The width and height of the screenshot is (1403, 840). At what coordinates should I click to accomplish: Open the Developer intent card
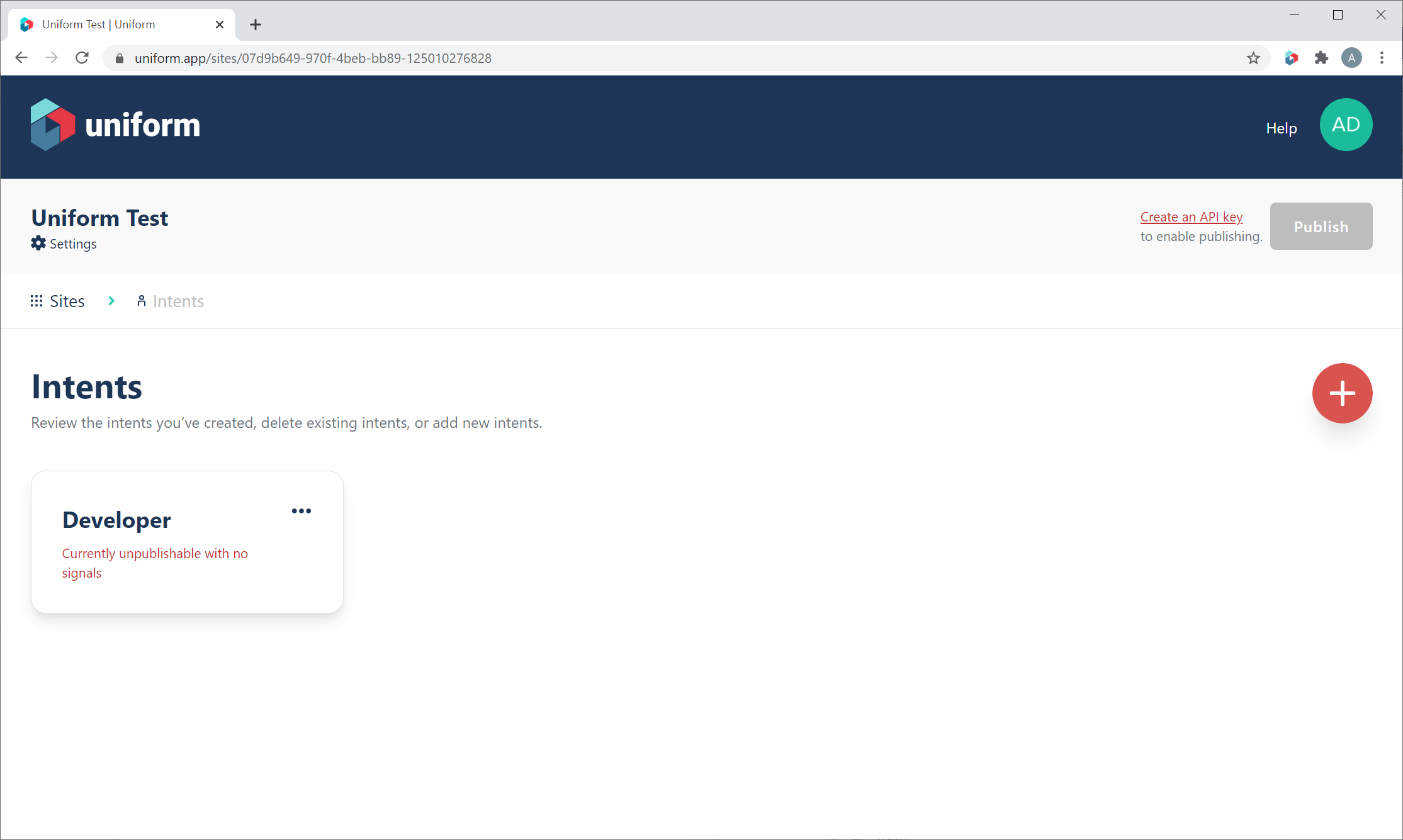click(117, 520)
